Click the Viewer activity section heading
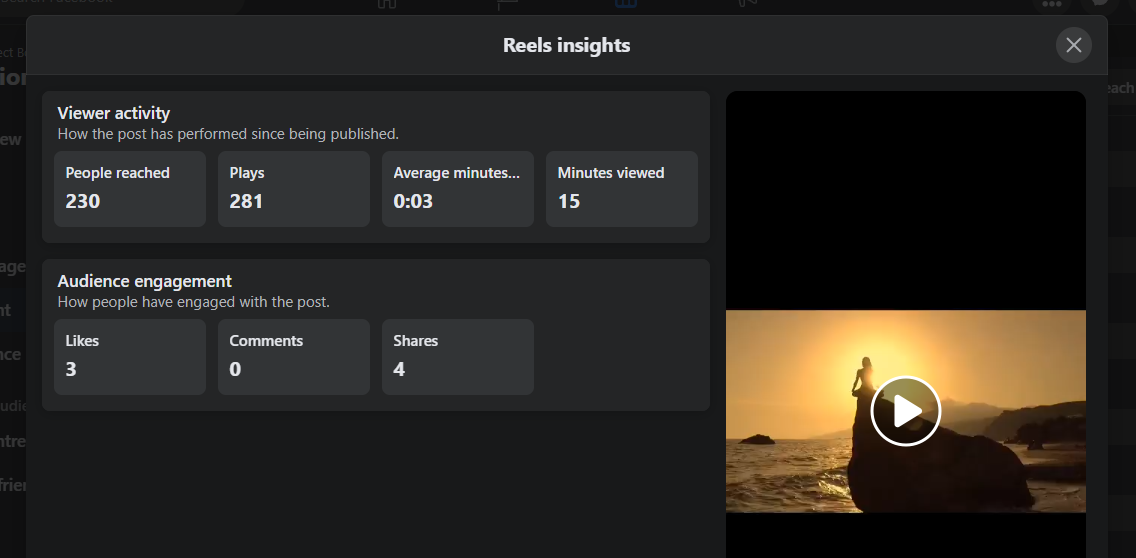 click(x=114, y=113)
